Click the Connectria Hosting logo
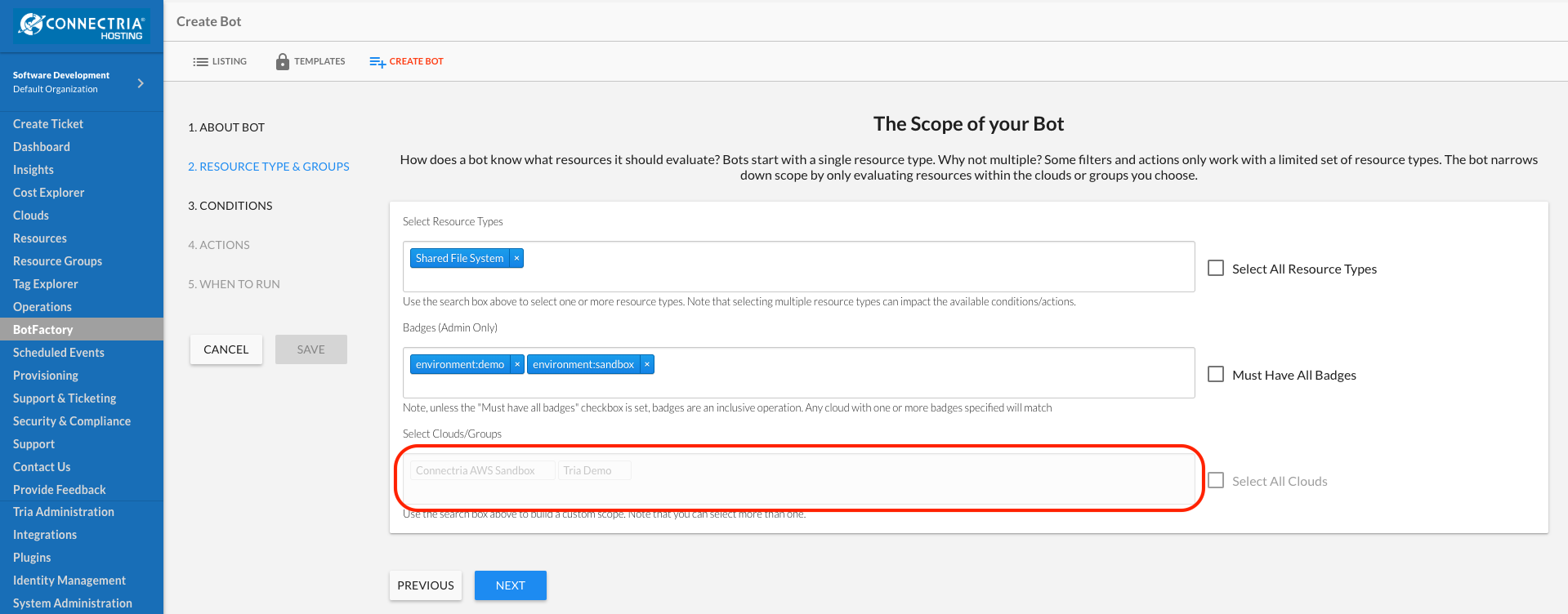The image size is (1568, 614). point(82,26)
